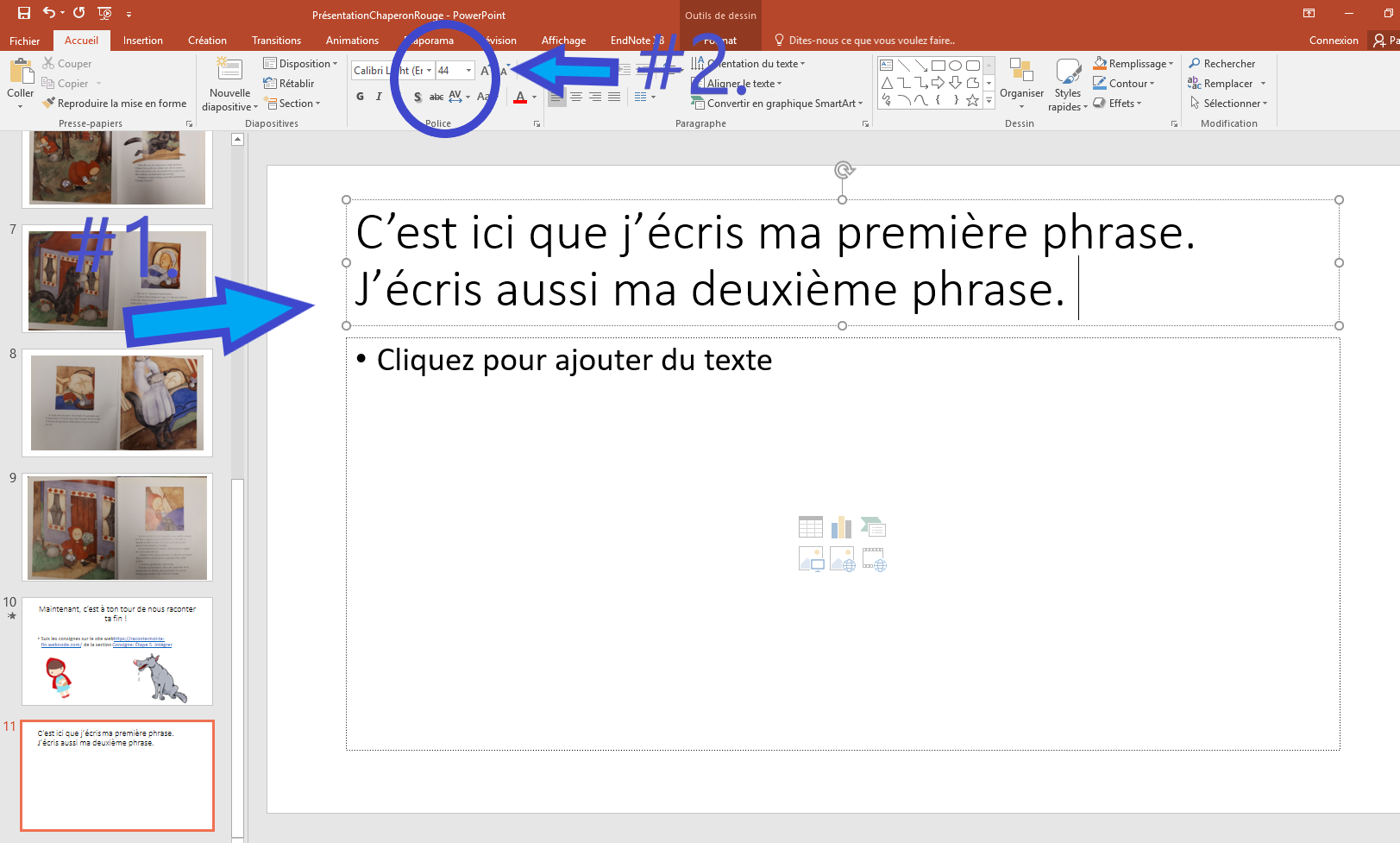
Task: Toggle text shadow (S)
Action: (x=417, y=97)
